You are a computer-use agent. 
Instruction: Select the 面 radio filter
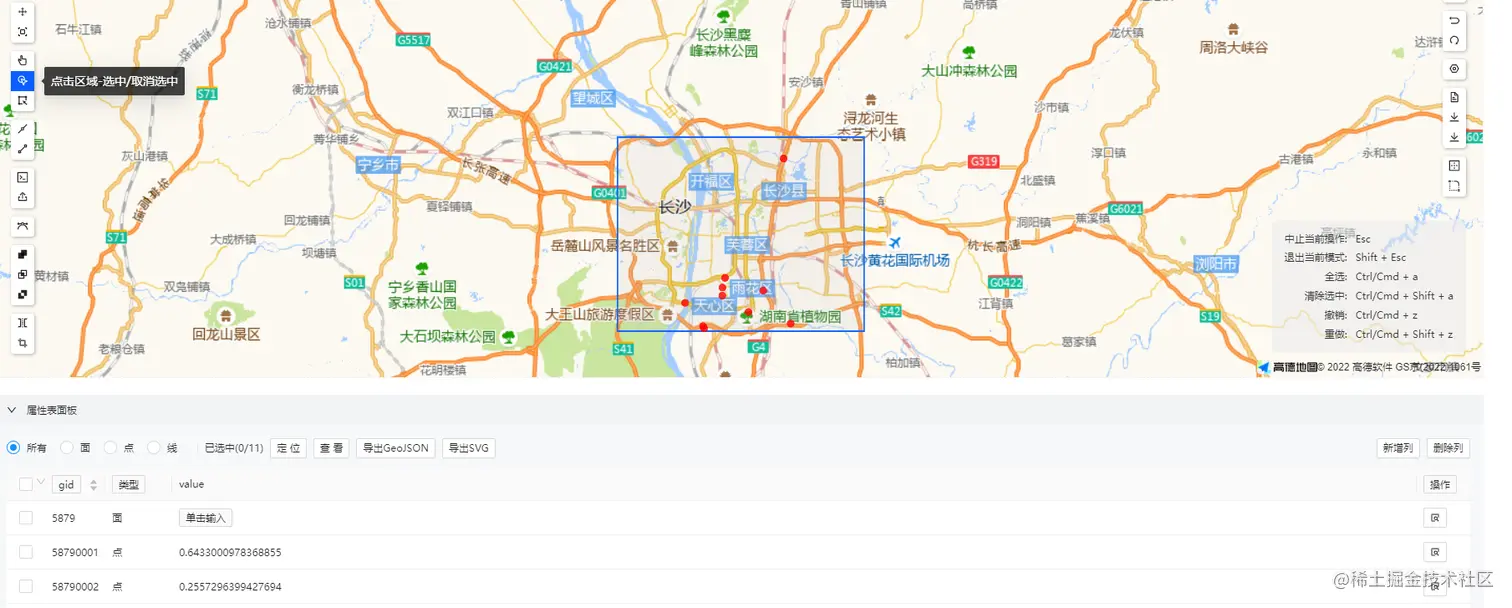(67, 448)
